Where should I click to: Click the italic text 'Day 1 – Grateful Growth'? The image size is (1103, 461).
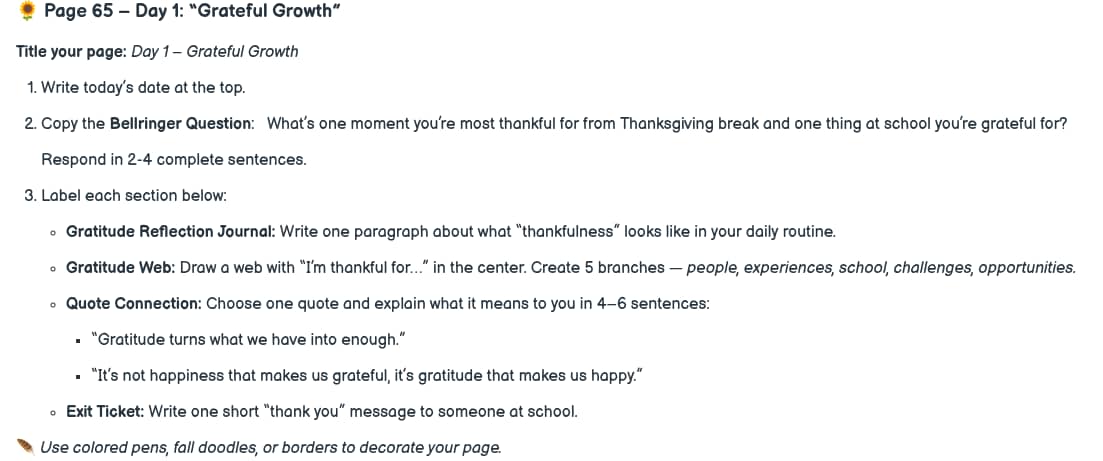tap(215, 51)
